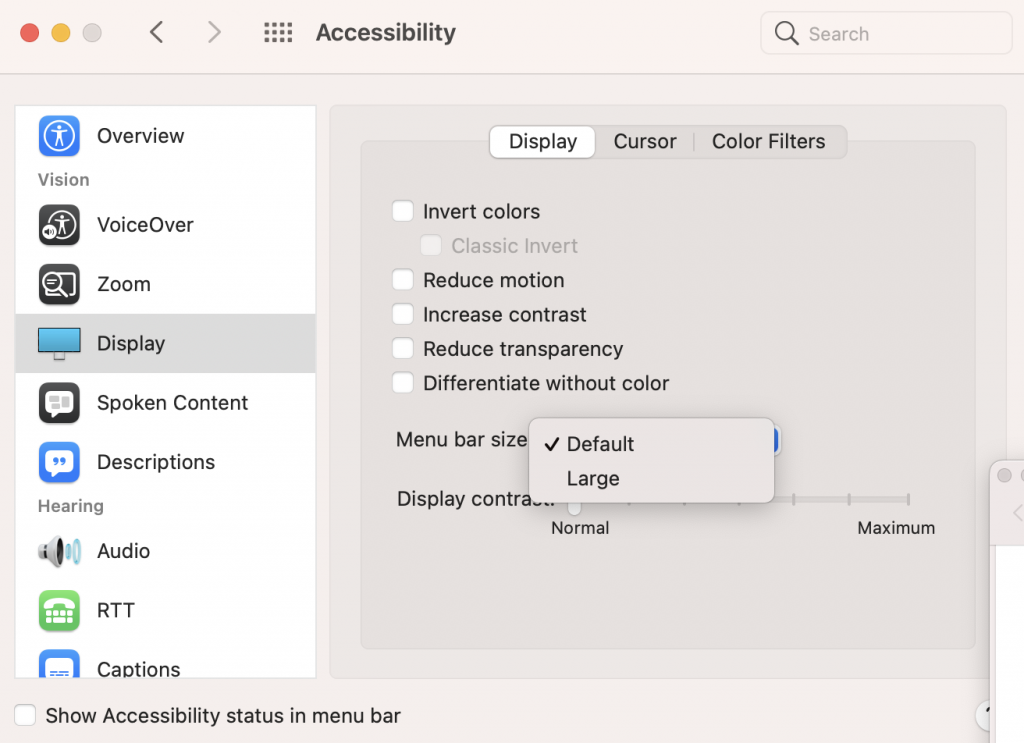This screenshot has height=743, width=1024.
Task: Go back with the left chevron
Action: click(156, 32)
